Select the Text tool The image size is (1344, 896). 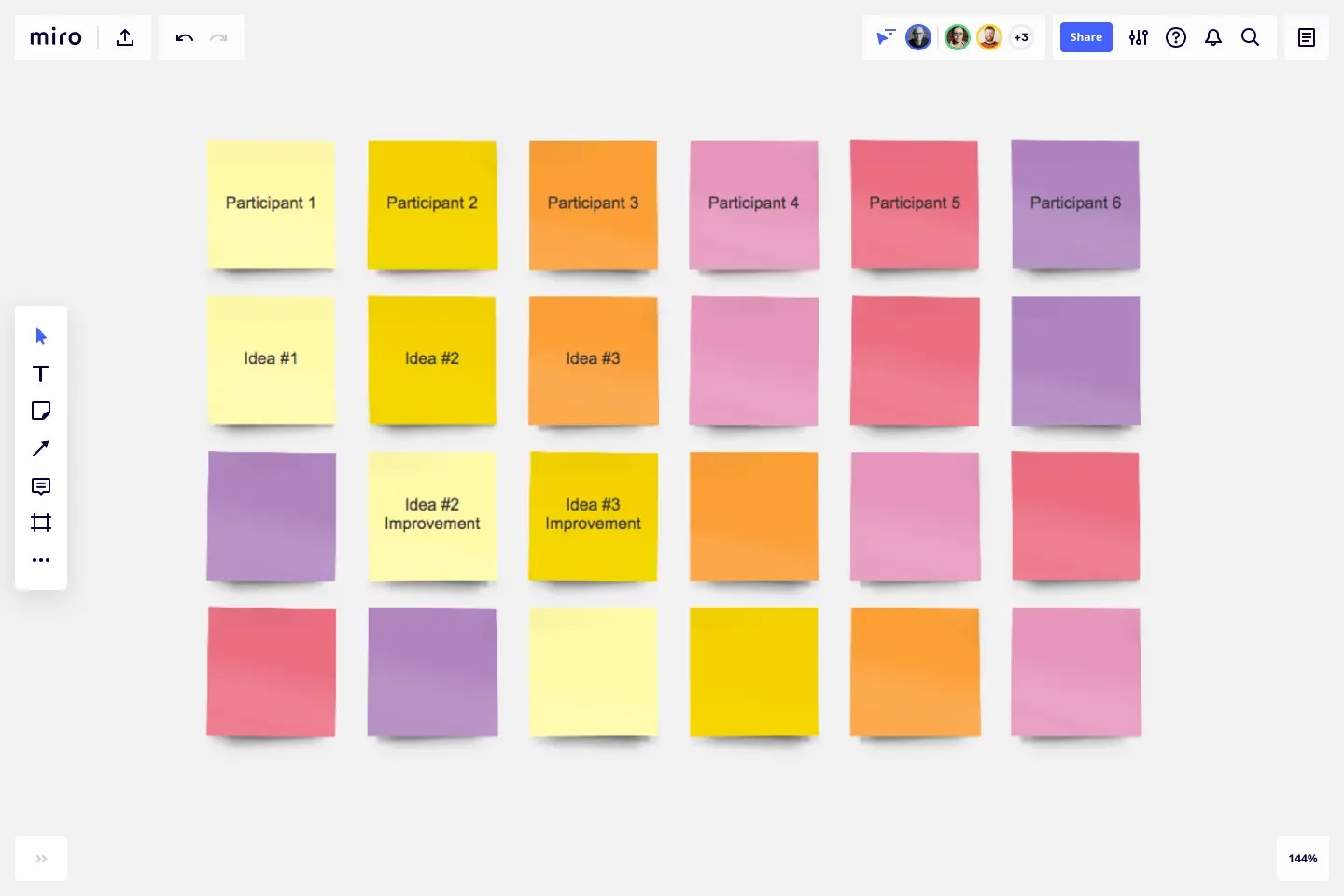click(41, 373)
